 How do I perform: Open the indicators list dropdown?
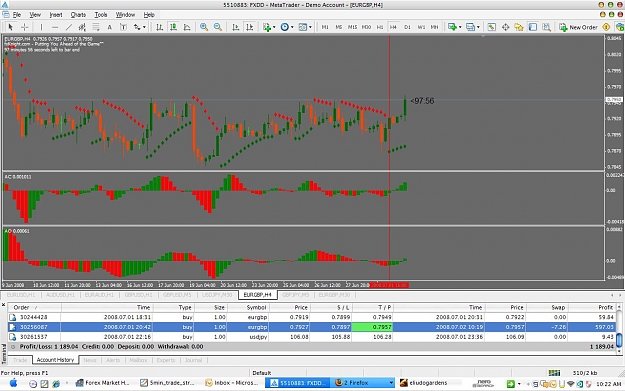(269, 27)
